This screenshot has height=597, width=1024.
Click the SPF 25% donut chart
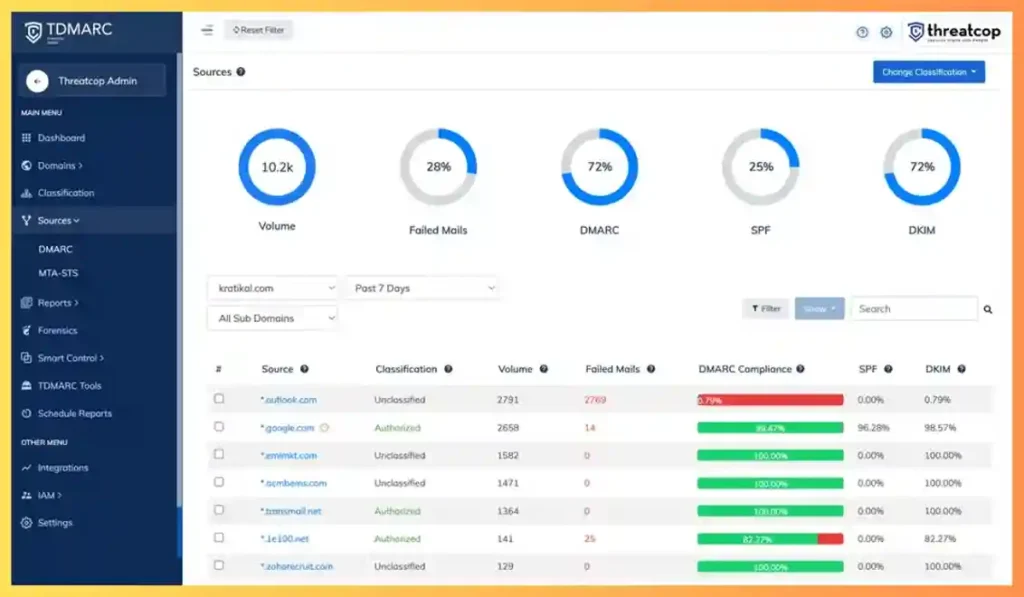pos(761,167)
